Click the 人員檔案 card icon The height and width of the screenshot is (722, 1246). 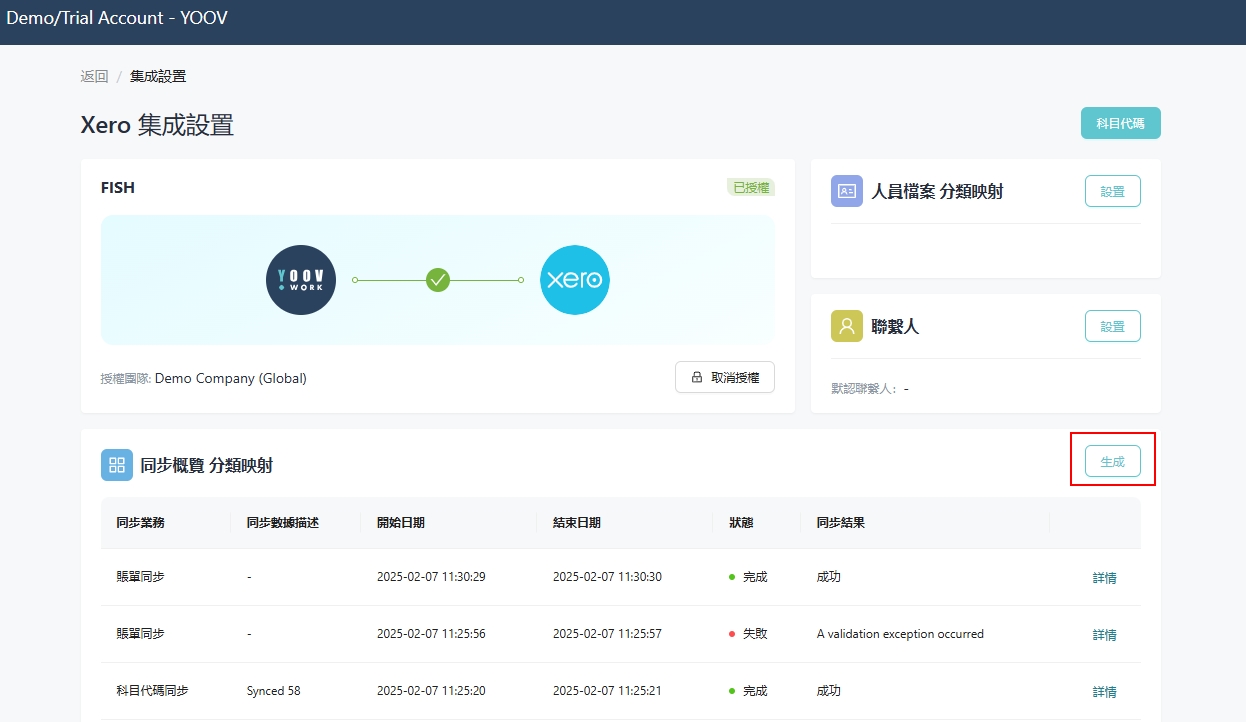click(847, 191)
